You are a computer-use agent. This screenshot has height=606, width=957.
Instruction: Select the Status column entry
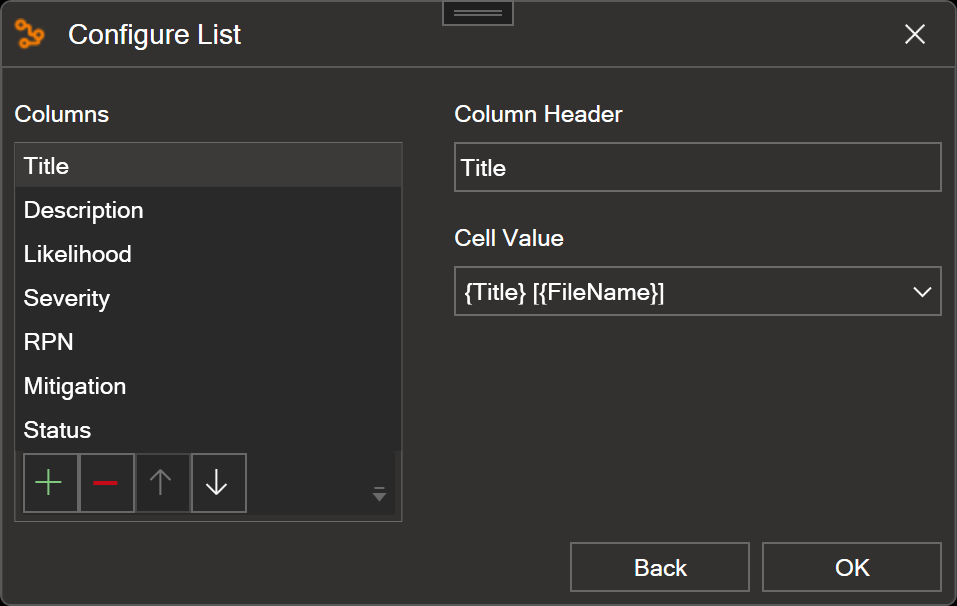coord(208,430)
